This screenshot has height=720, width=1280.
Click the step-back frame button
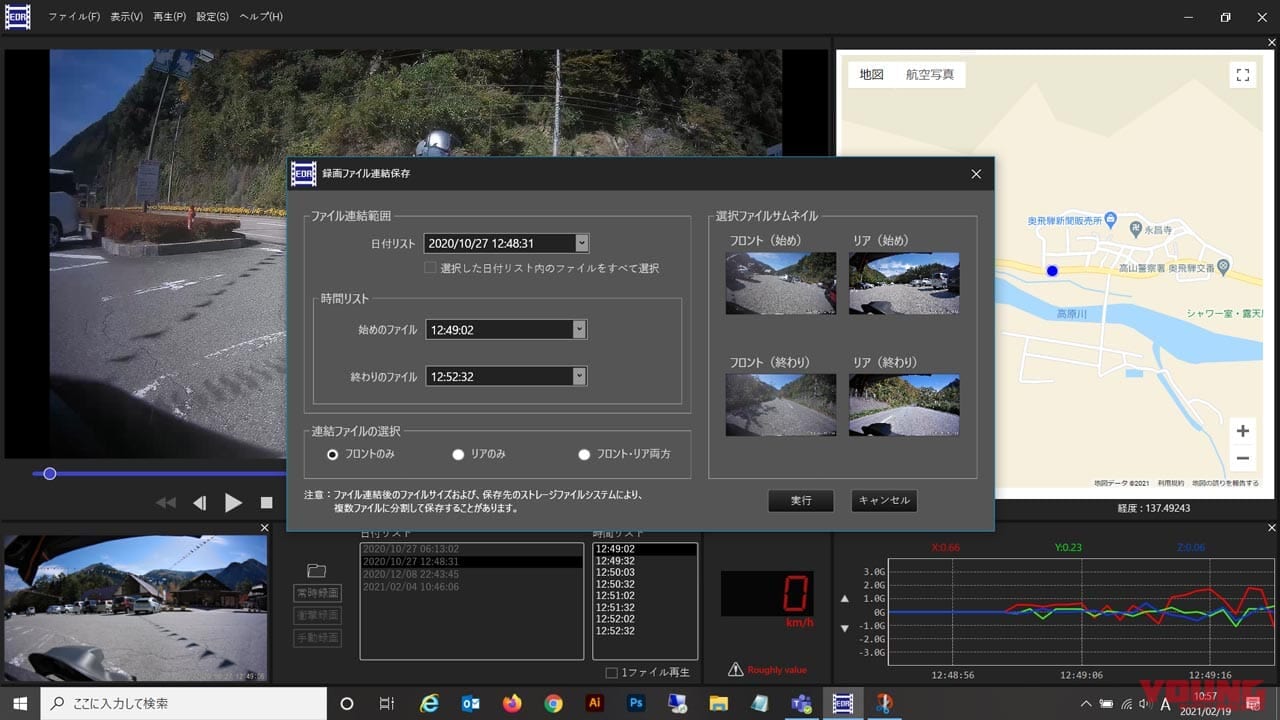pyautogui.click(x=200, y=503)
